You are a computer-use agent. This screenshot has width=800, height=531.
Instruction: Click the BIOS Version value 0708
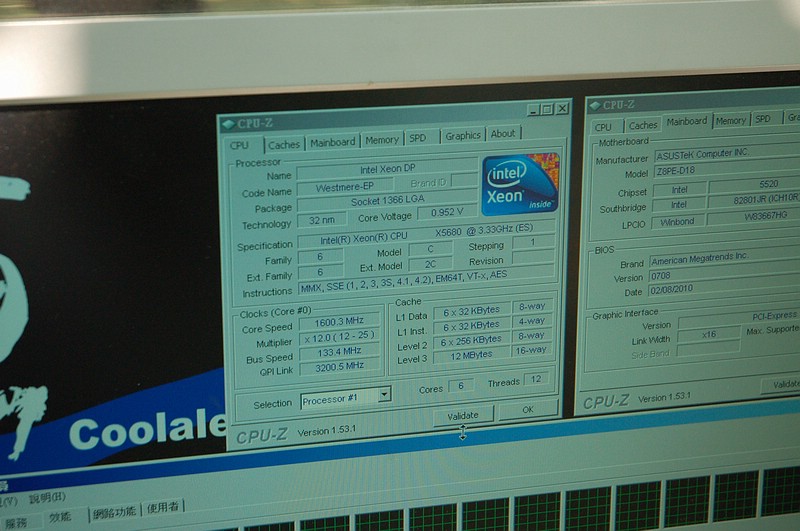coord(724,274)
